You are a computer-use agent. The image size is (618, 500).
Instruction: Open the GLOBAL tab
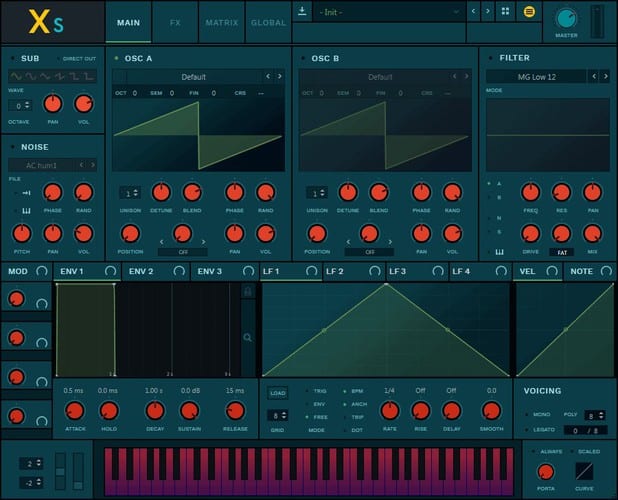tap(268, 22)
